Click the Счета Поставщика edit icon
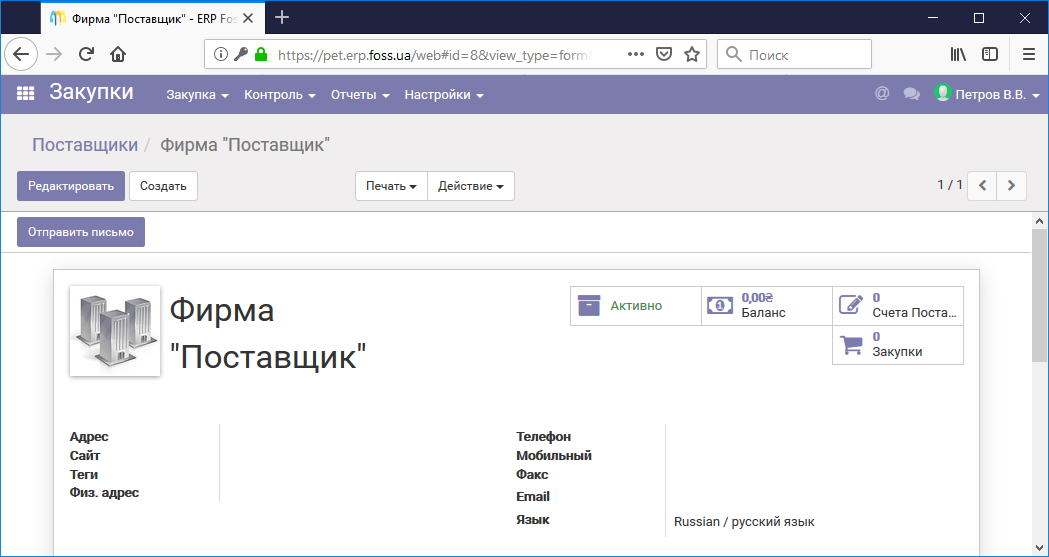 (850, 306)
